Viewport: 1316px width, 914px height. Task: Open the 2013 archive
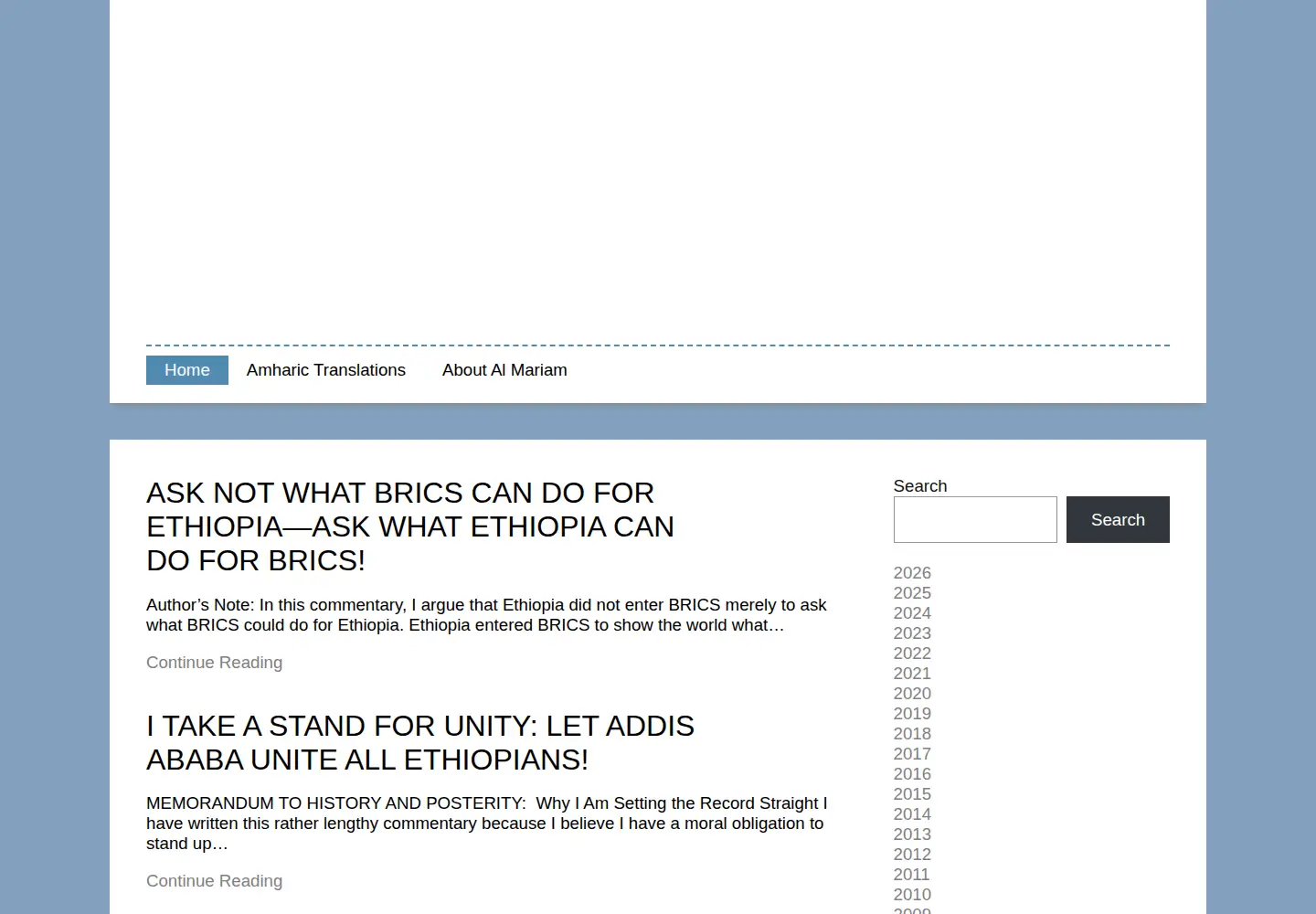(x=912, y=834)
